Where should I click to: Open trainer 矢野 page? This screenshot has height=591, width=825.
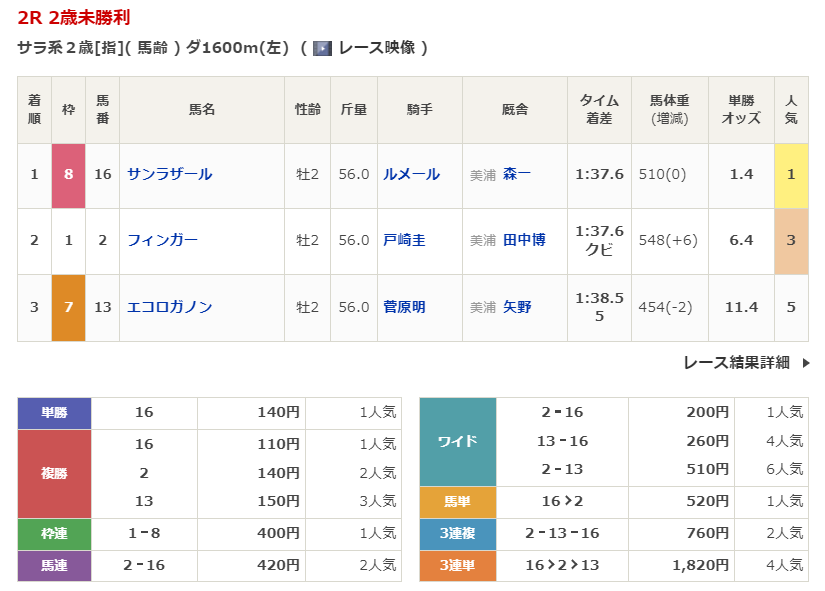click(517, 307)
